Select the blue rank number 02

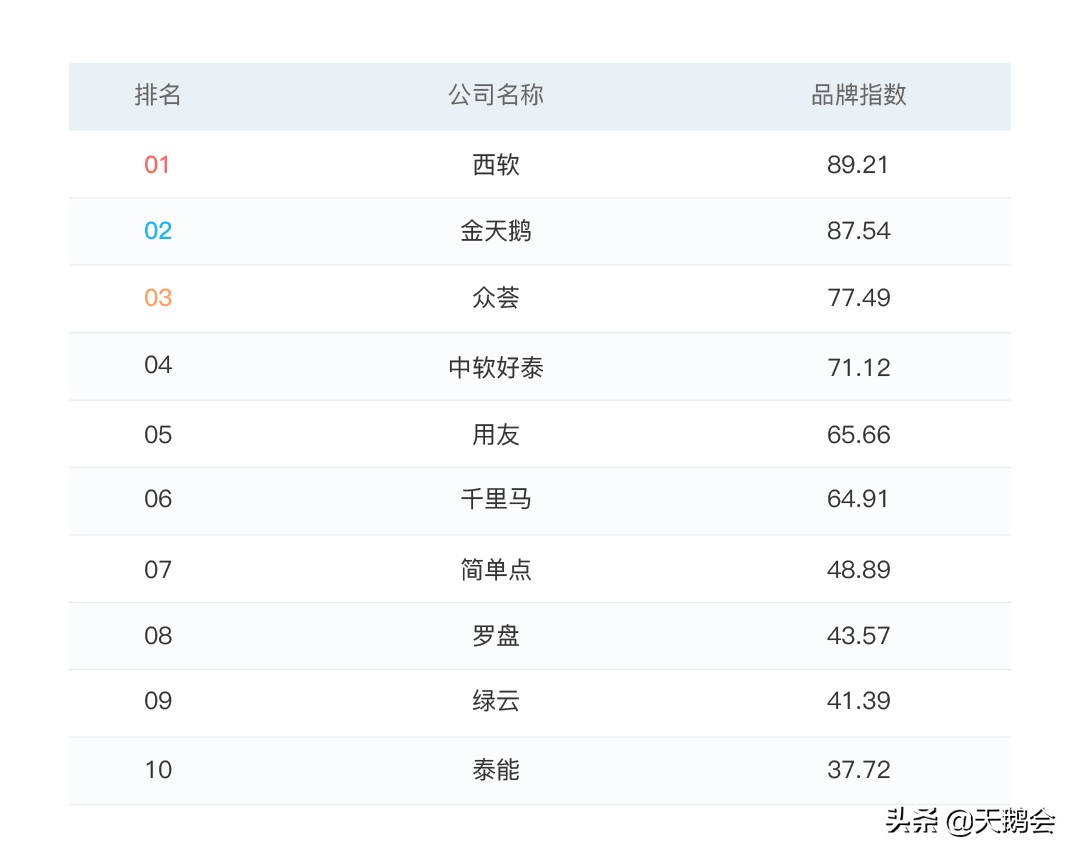[157, 231]
